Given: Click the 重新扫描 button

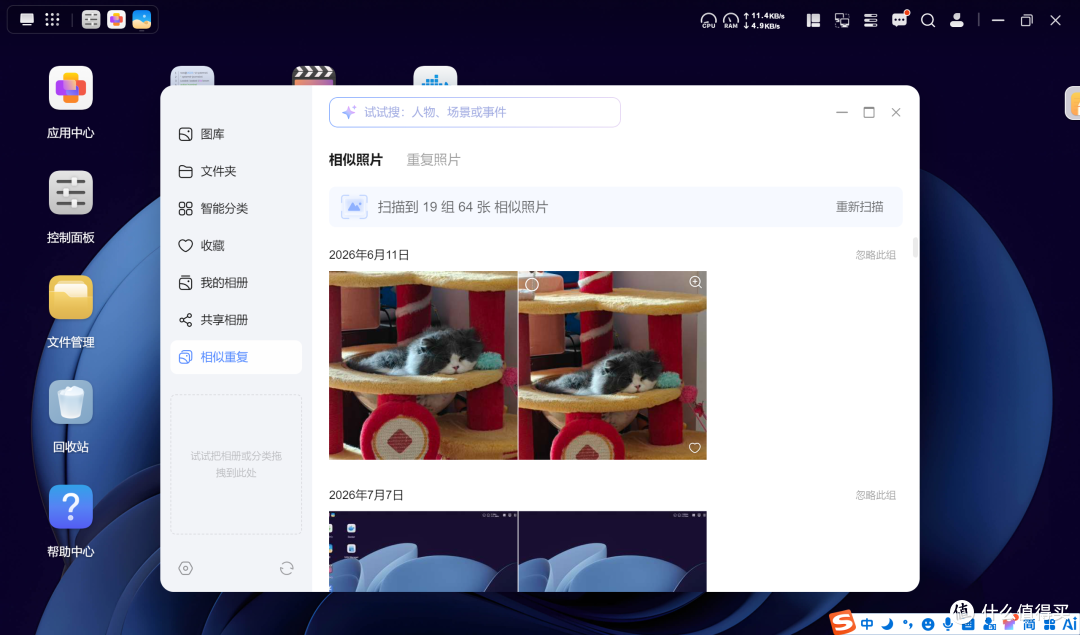Looking at the screenshot, I should 860,207.
